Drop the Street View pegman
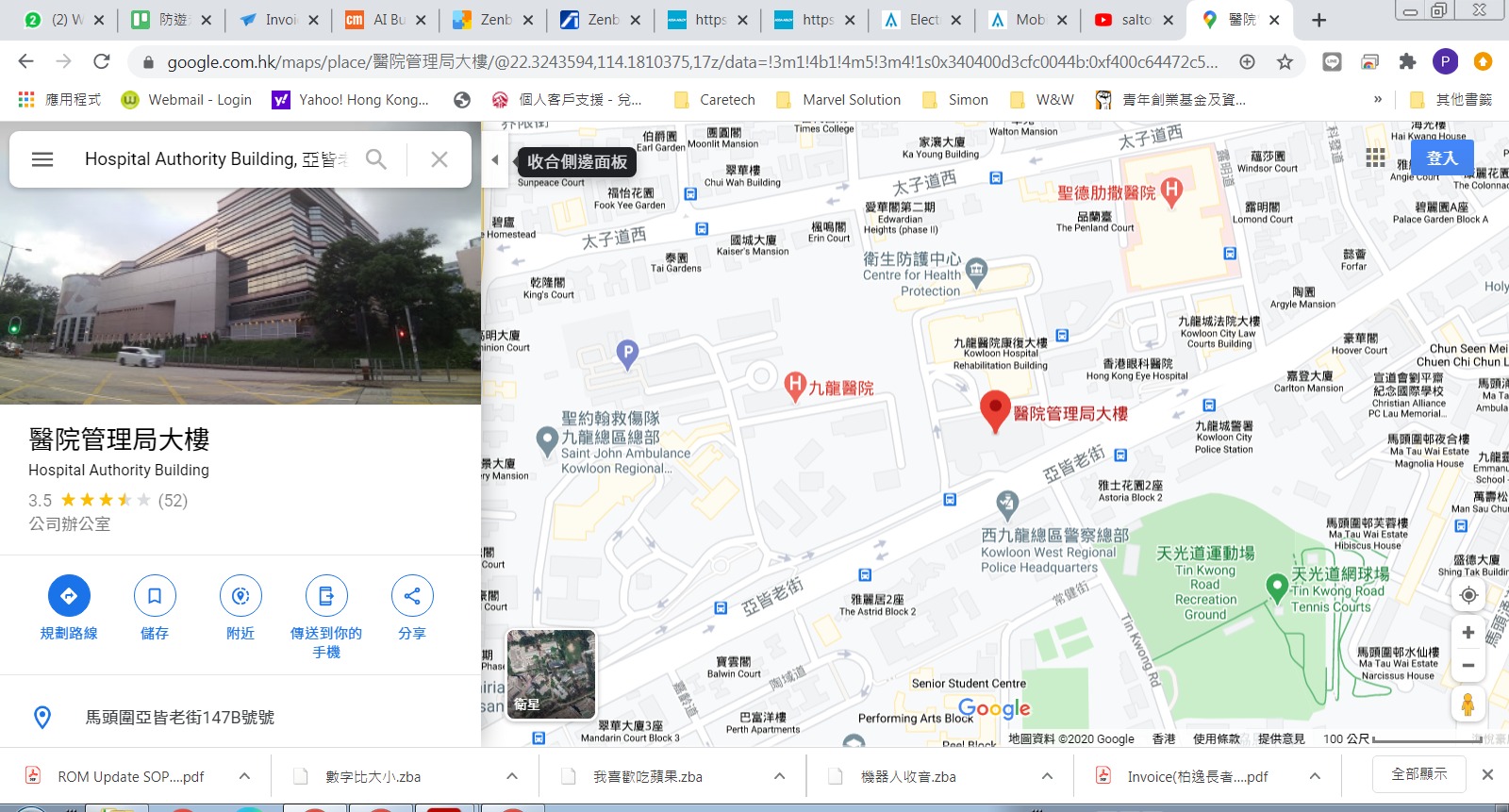The height and width of the screenshot is (812, 1509). click(x=1468, y=704)
